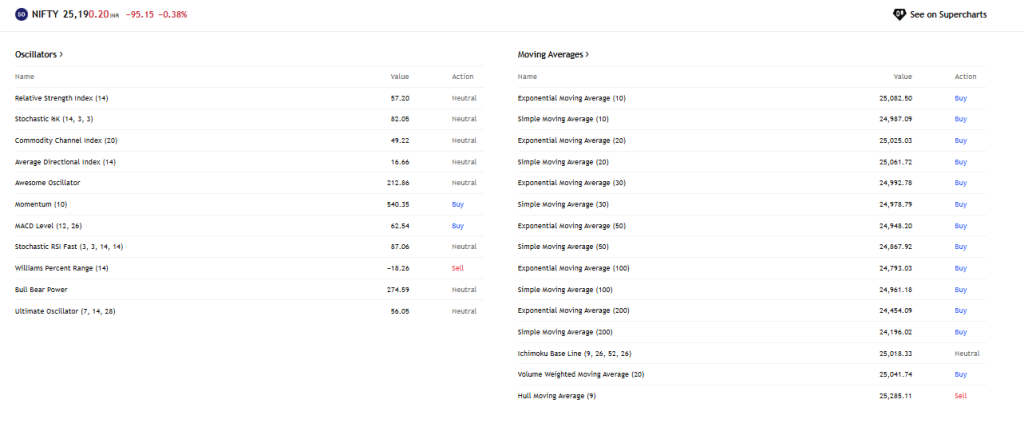Screen dimensions: 1024x423
Task: Open Commodity Channel Index (20) row
Action: pos(66,140)
